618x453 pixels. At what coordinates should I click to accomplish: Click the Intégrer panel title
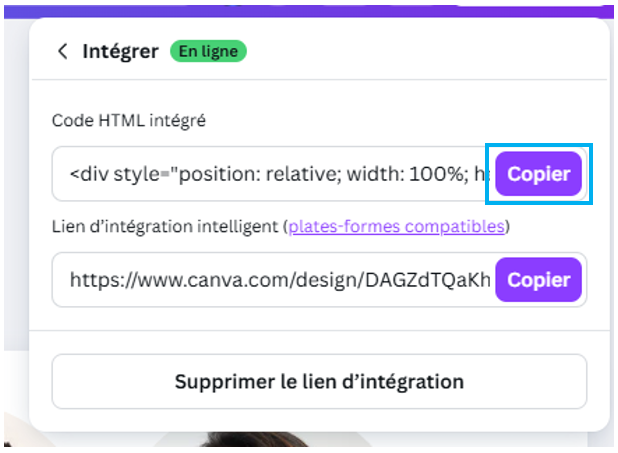(120, 51)
